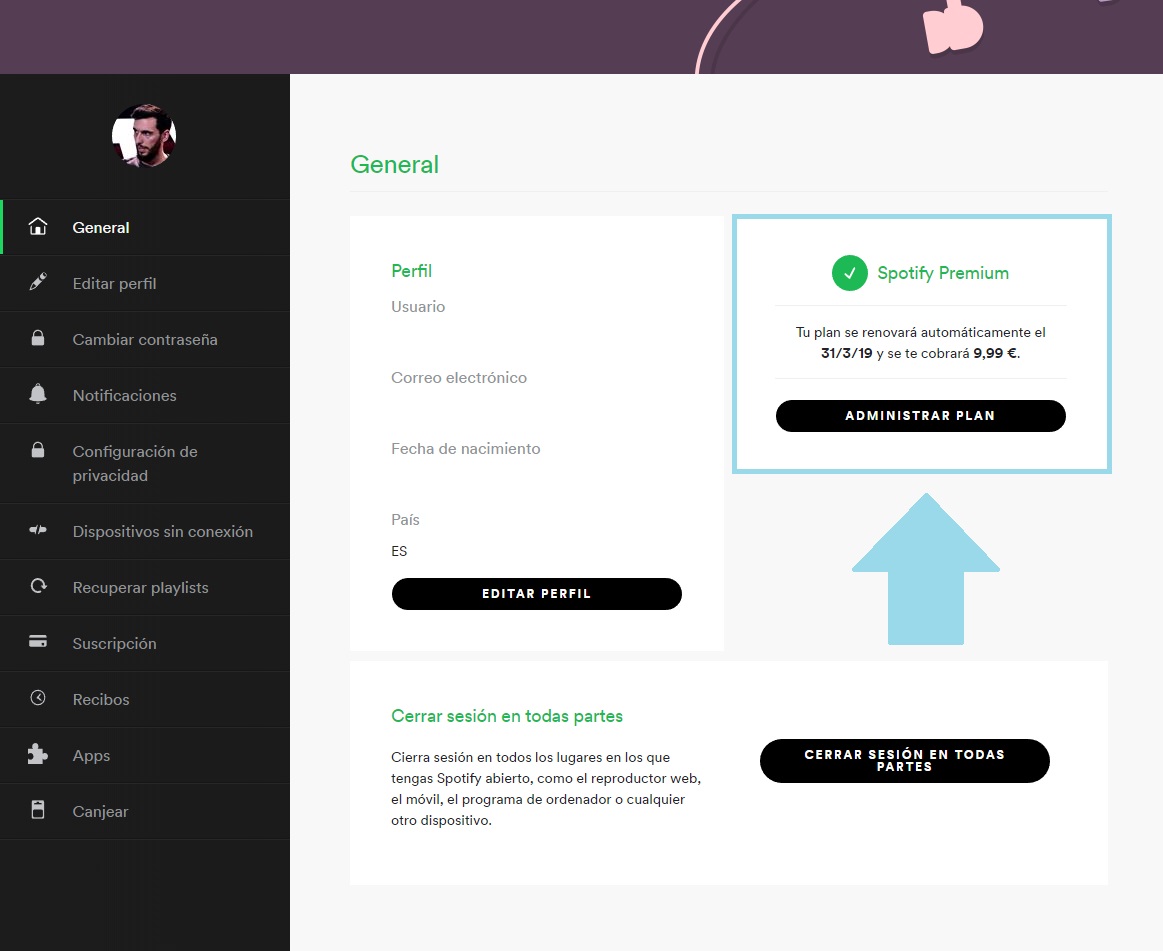Click the pencil icon for Editar perfil
The height and width of the screenshot is (951, 1163).
click(38, 282)
